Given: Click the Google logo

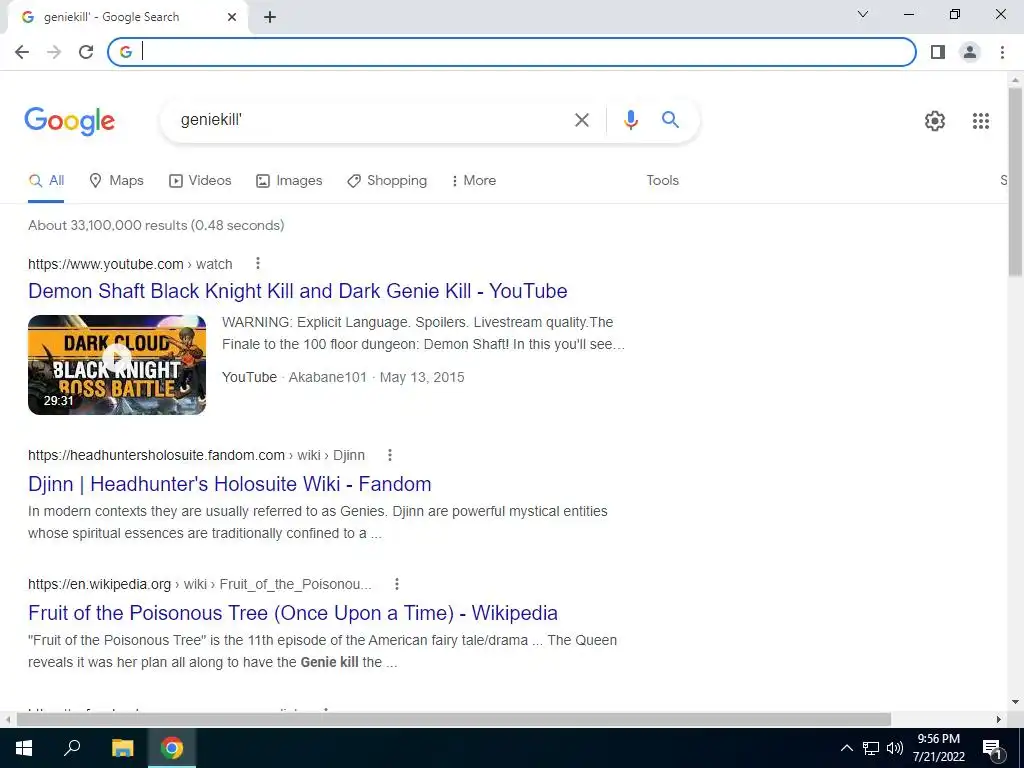Looking at the screenshot, I should coord(70,121).
